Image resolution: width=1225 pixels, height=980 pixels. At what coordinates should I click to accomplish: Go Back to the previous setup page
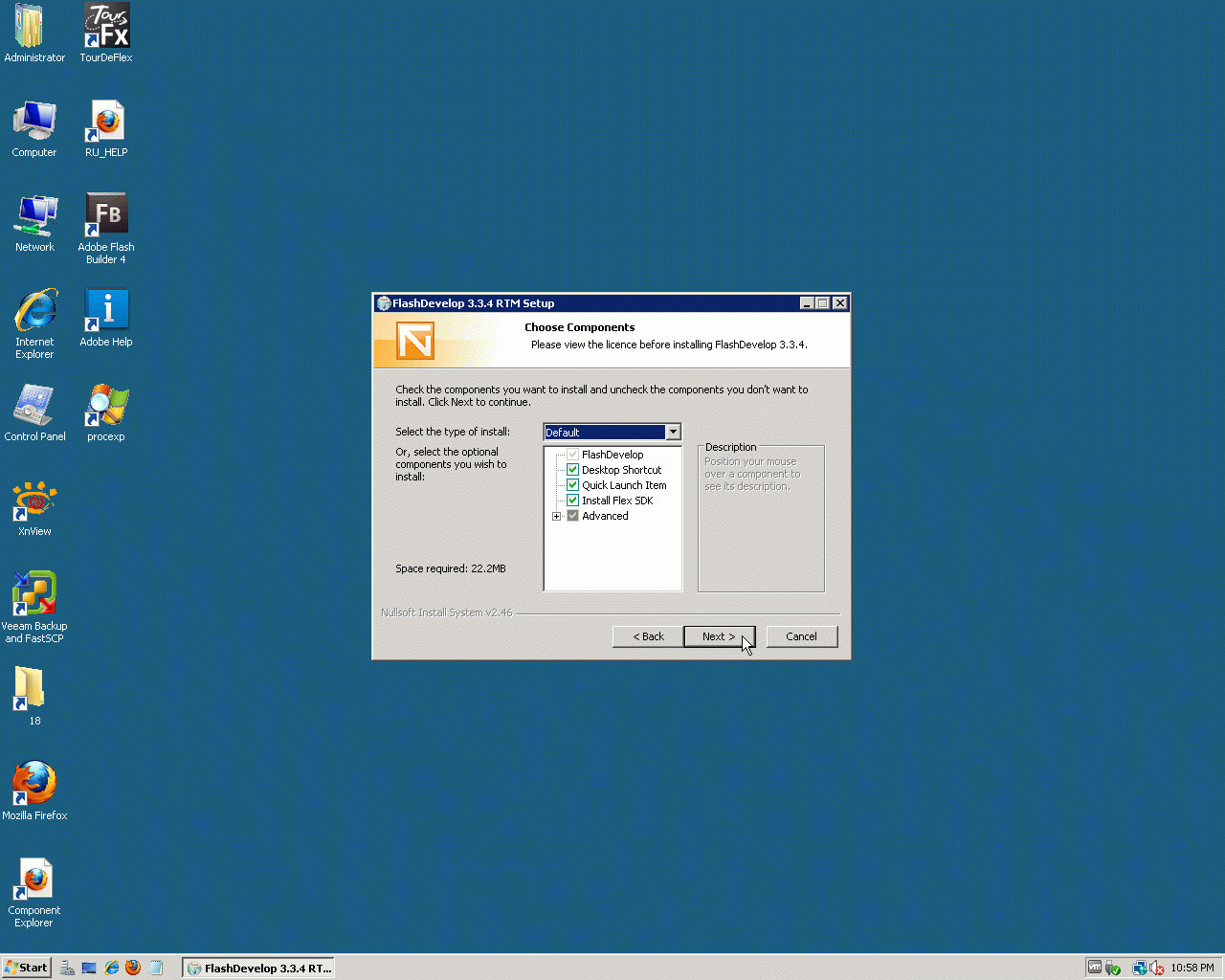point(648,636)
